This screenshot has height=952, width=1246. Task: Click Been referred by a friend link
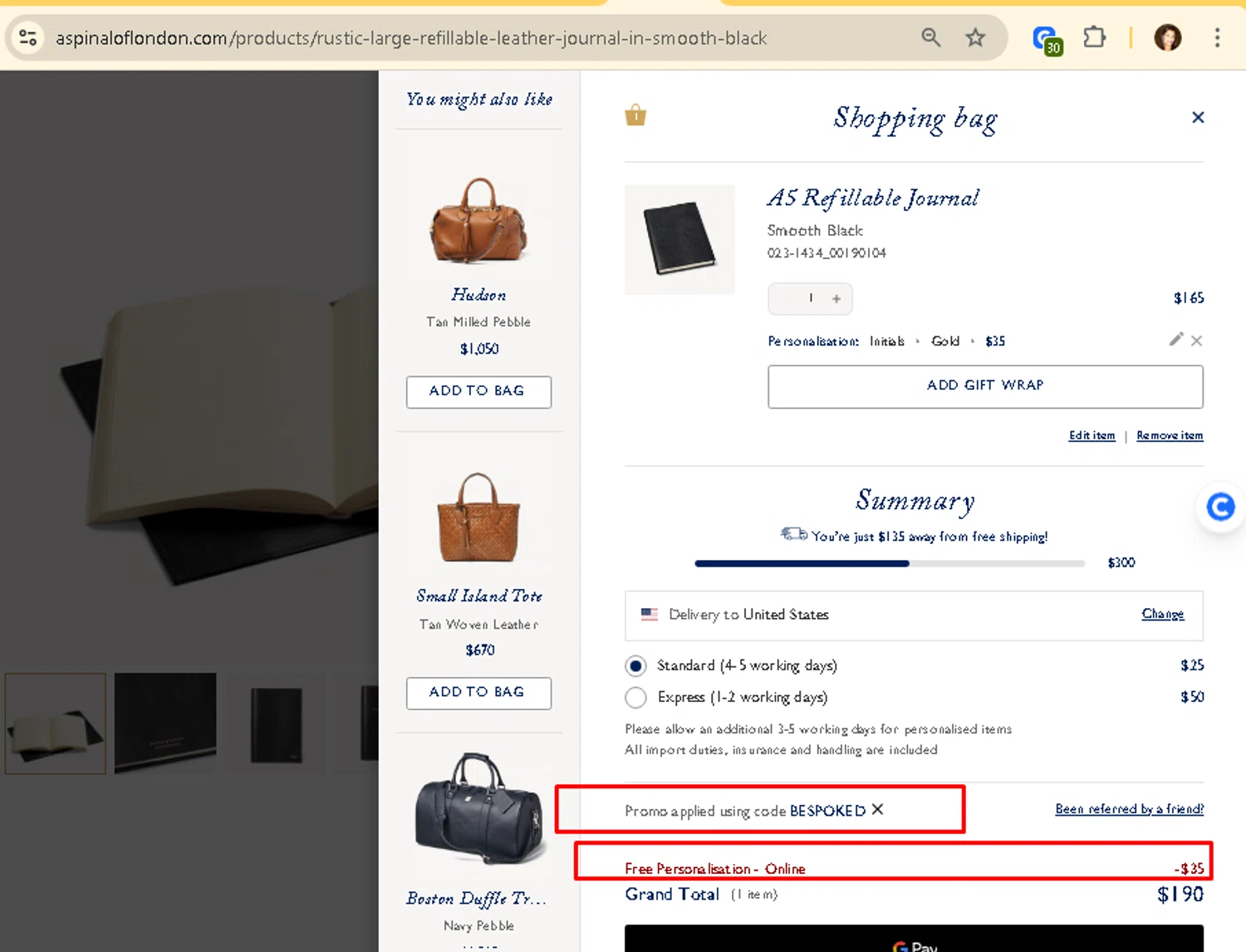[x=1129, y=809]
